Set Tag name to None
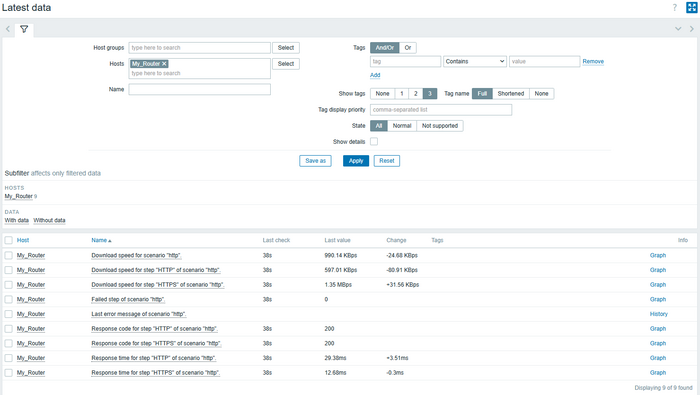 (x=542, y=94)
